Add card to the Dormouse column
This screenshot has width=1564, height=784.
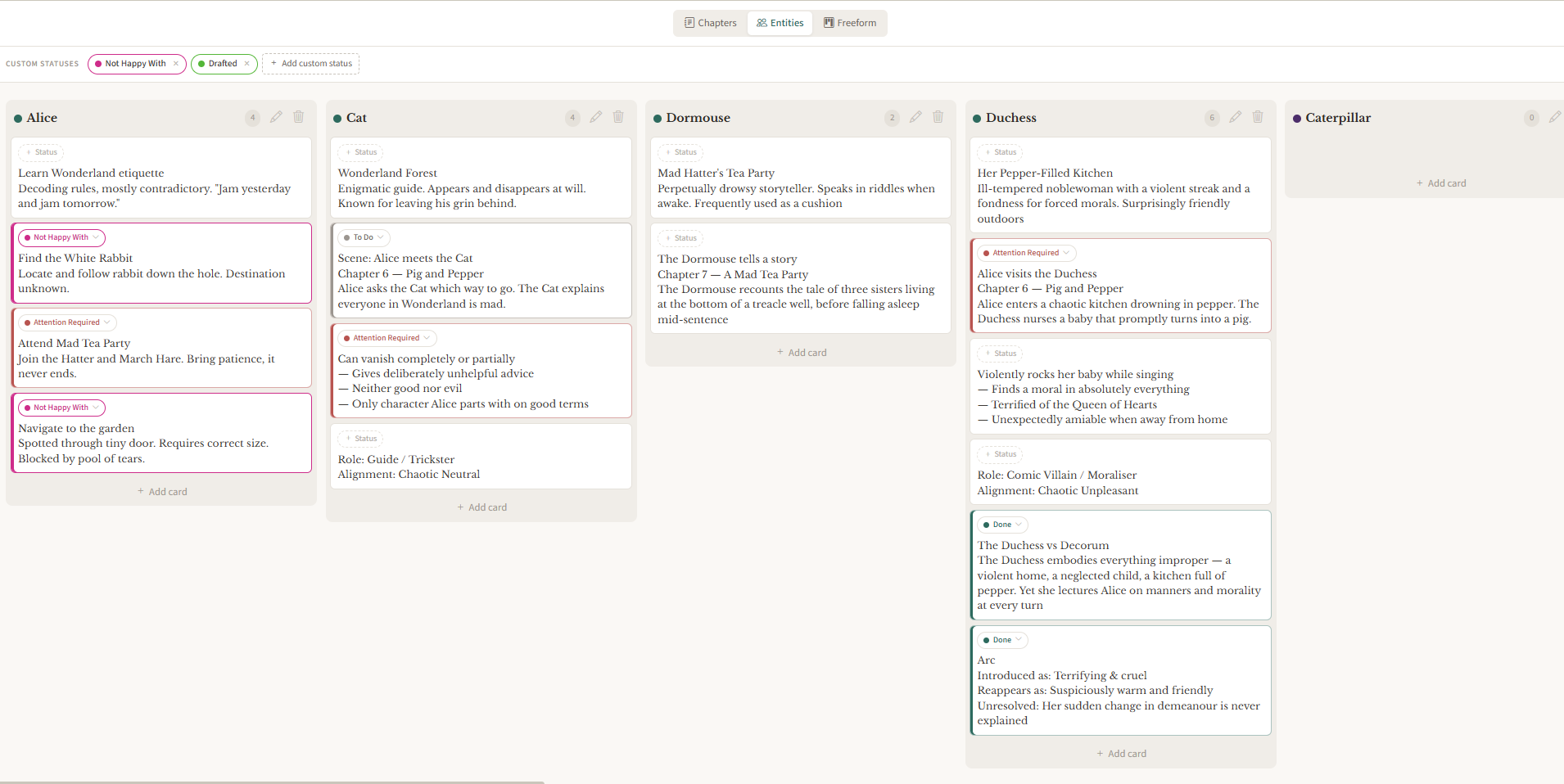click(x=802, y=353)
